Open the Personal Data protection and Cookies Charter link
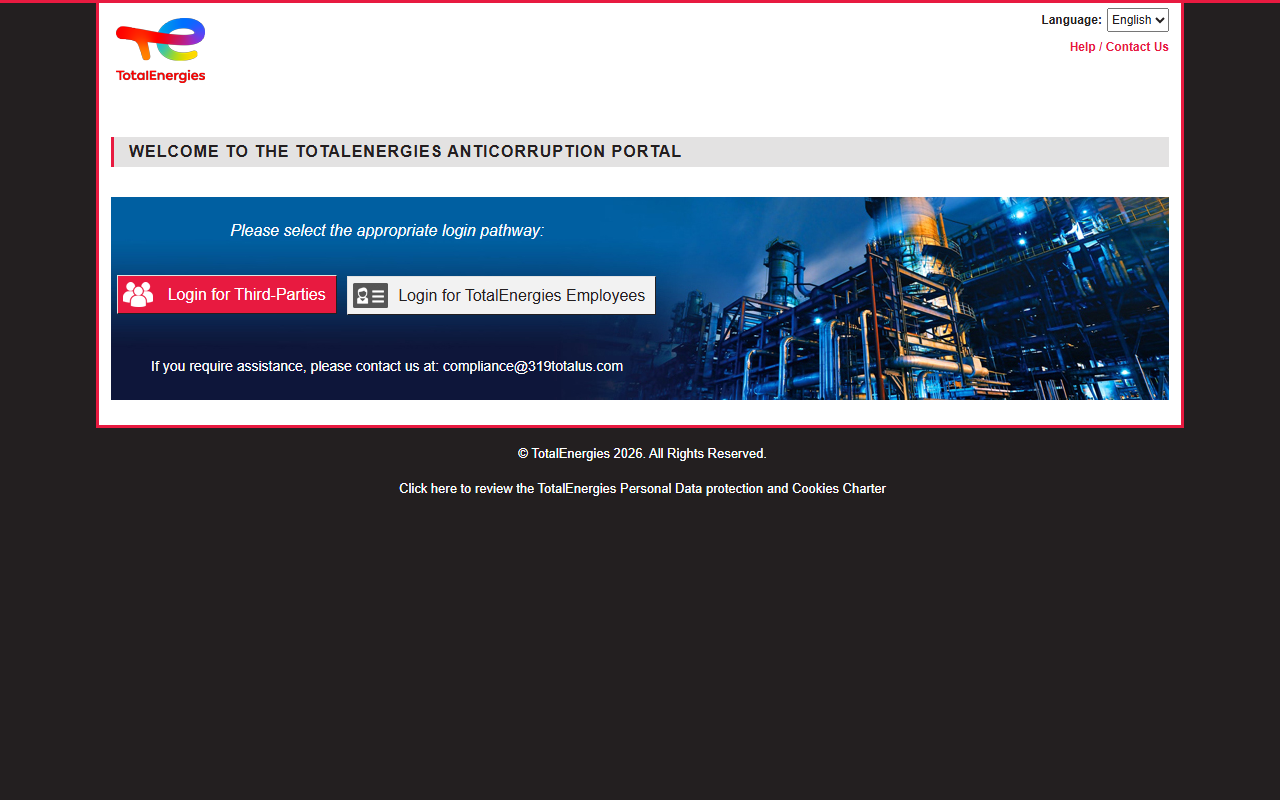 tap(642, 489)
